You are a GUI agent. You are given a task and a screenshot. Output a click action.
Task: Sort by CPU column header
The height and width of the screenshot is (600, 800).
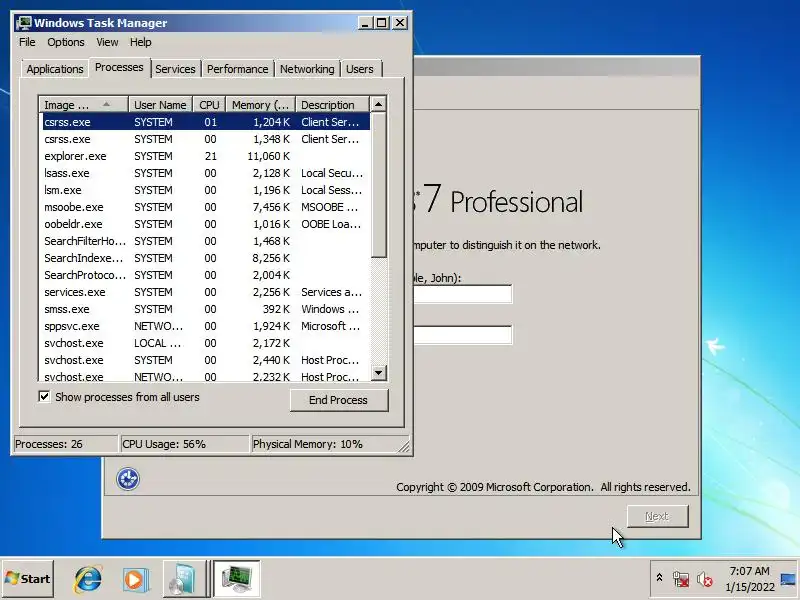[209, 105]
